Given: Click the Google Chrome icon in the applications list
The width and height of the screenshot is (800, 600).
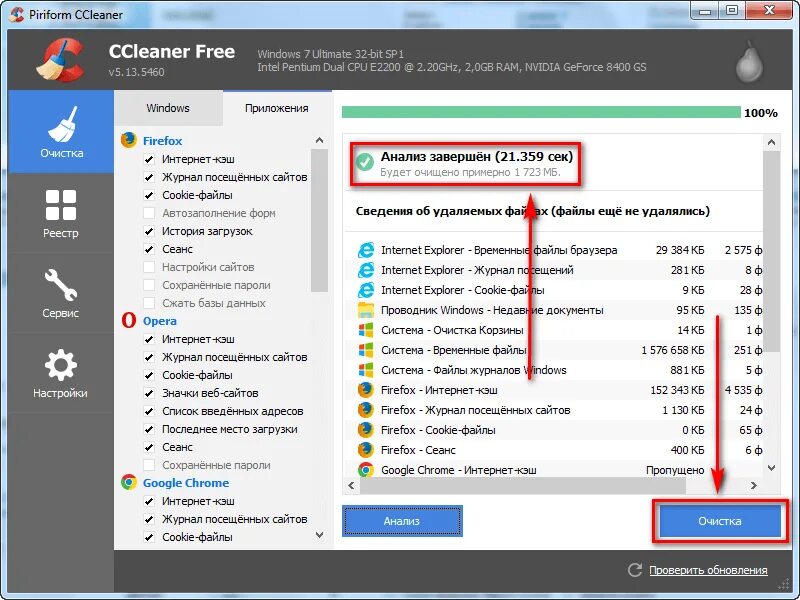Looking at the screenshot, I should coord(129,482).
